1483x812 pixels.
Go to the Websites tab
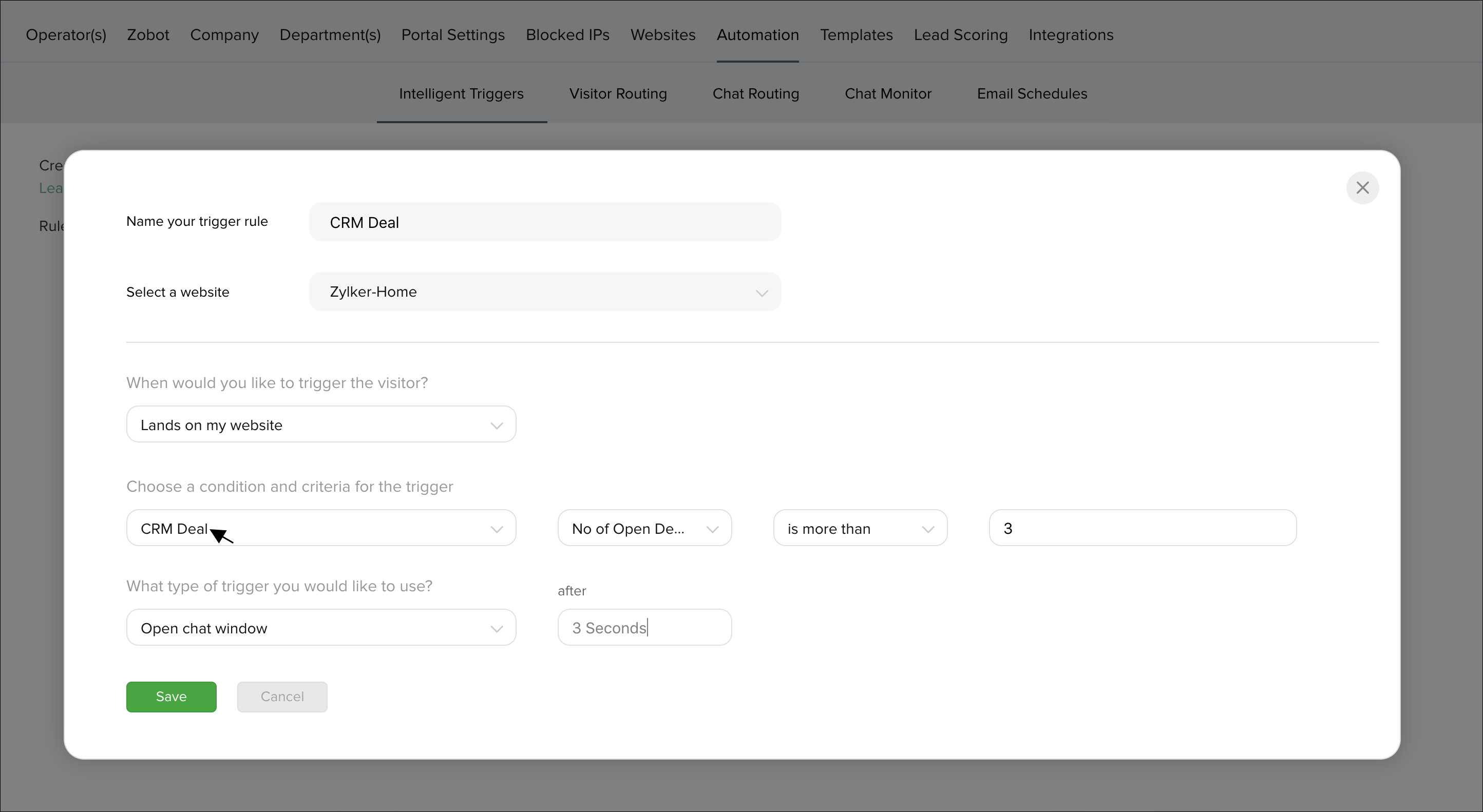tap(662, 35)
